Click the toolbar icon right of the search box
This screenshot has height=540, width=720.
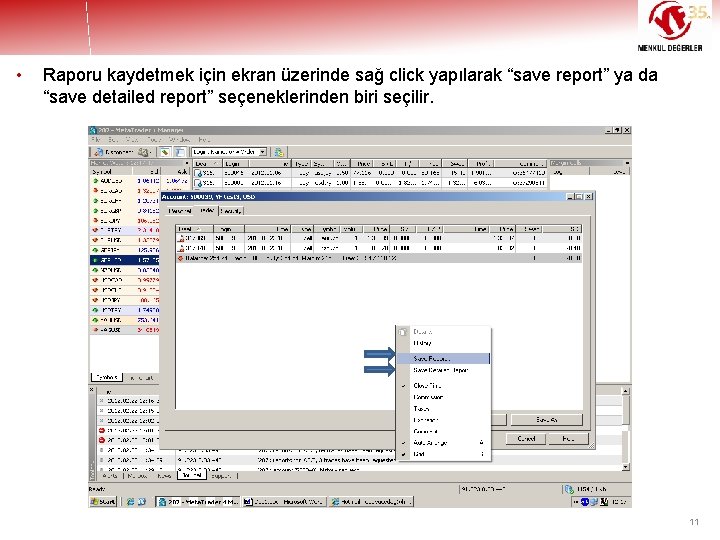279,152
